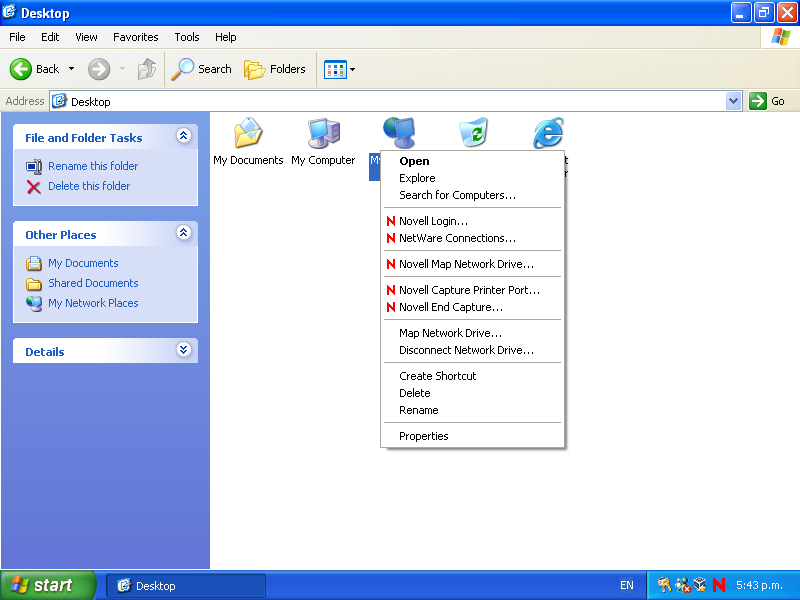This screenshot has height=600, width=800.
Task: Click the taskbar clock showing 5:43 p.m.
Action: (759, 585)
